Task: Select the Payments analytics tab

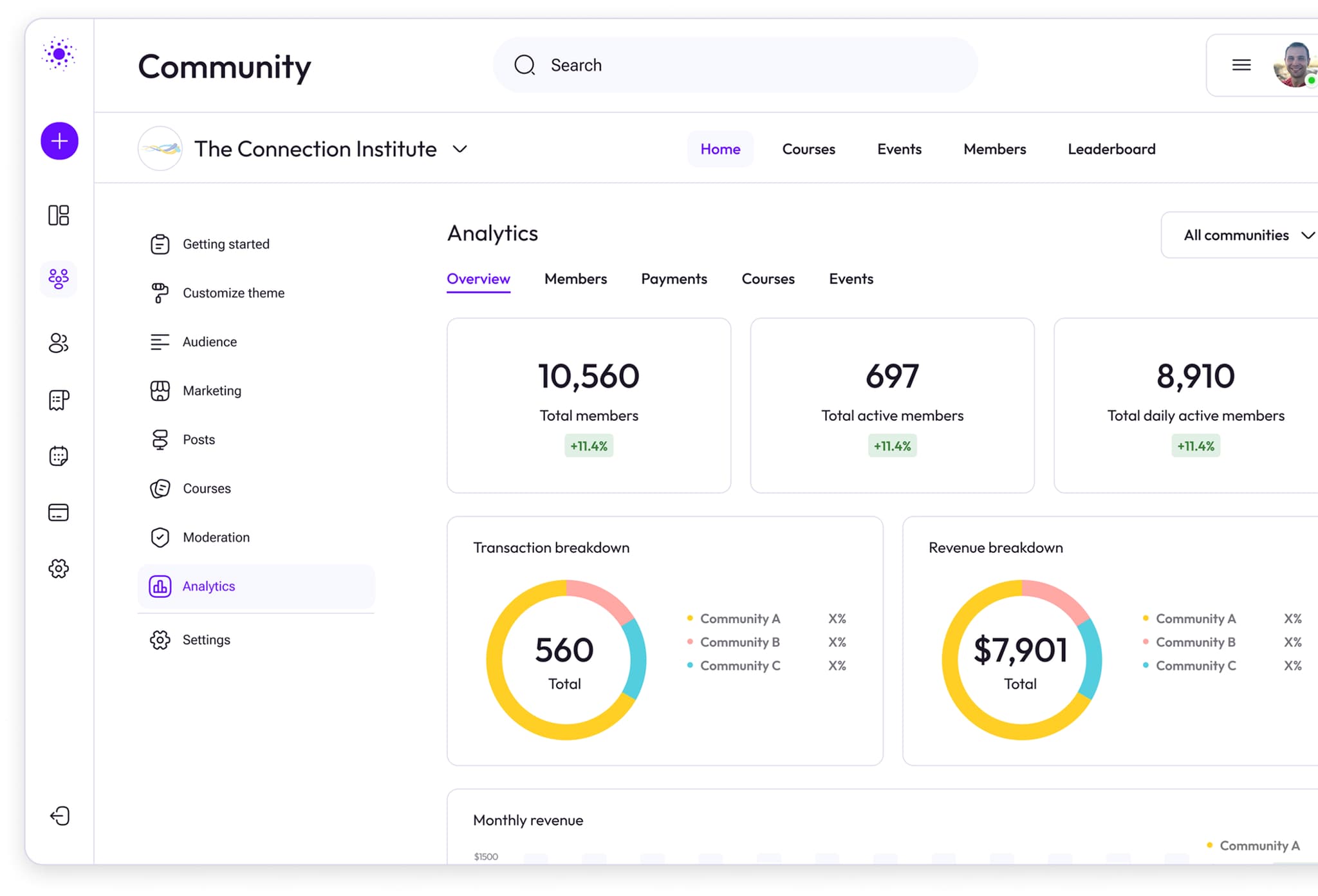Action: (x=674, y=279)
